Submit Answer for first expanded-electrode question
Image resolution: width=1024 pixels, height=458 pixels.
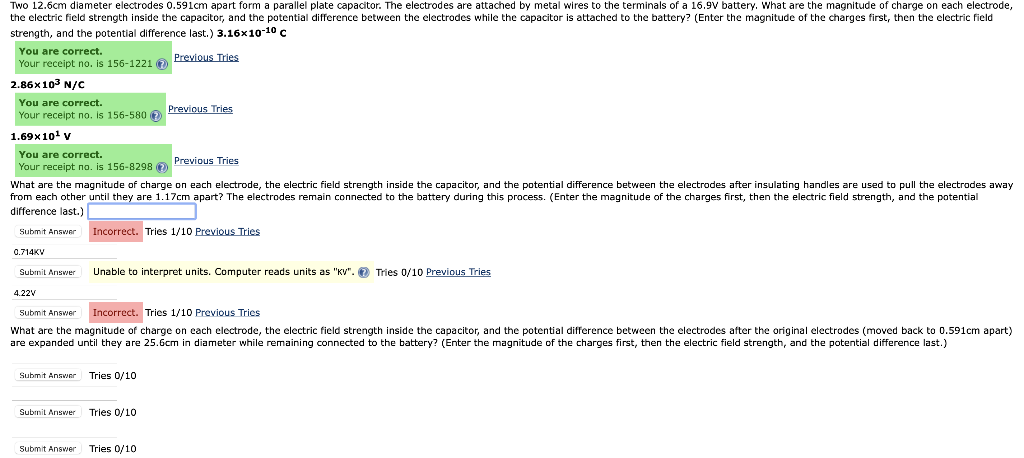[x=48, y=375]
